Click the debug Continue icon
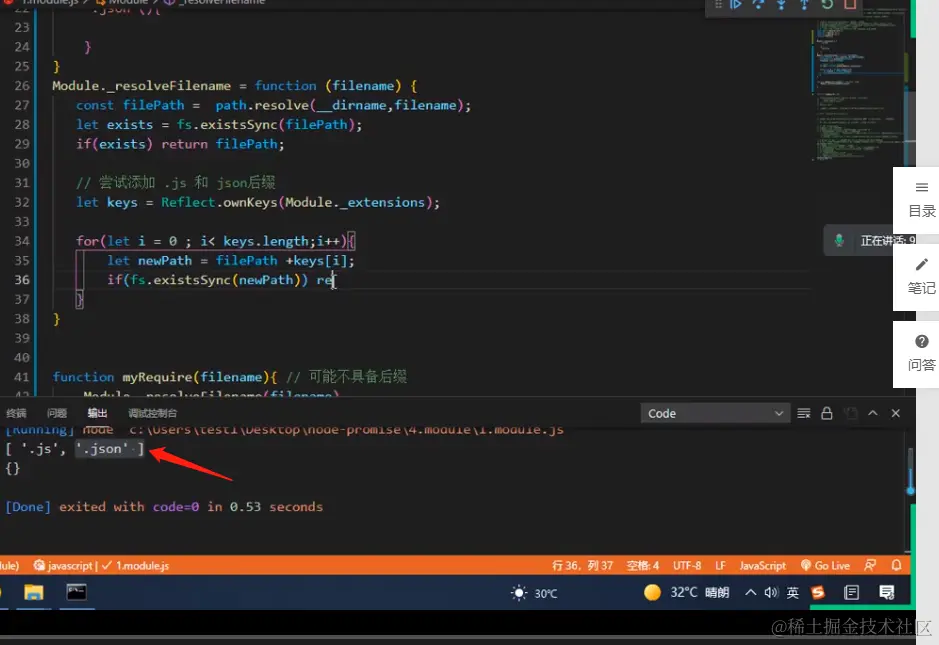 pyautogui.click(x=735, y=4)
